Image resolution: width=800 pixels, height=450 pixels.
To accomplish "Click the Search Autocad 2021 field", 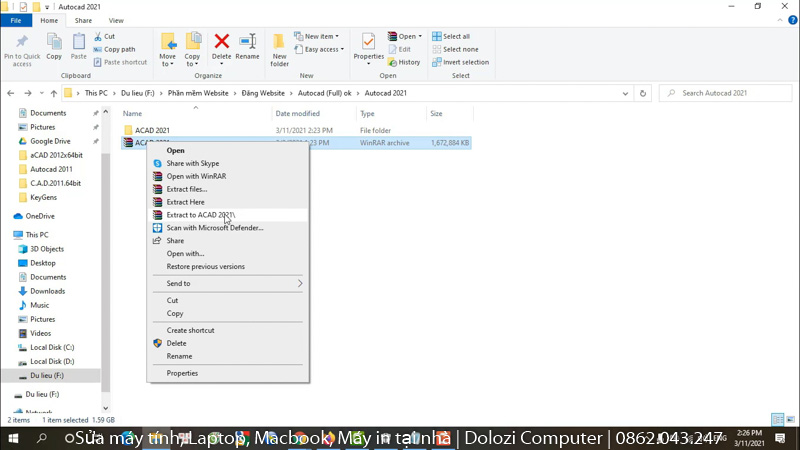I will [725, 93].
